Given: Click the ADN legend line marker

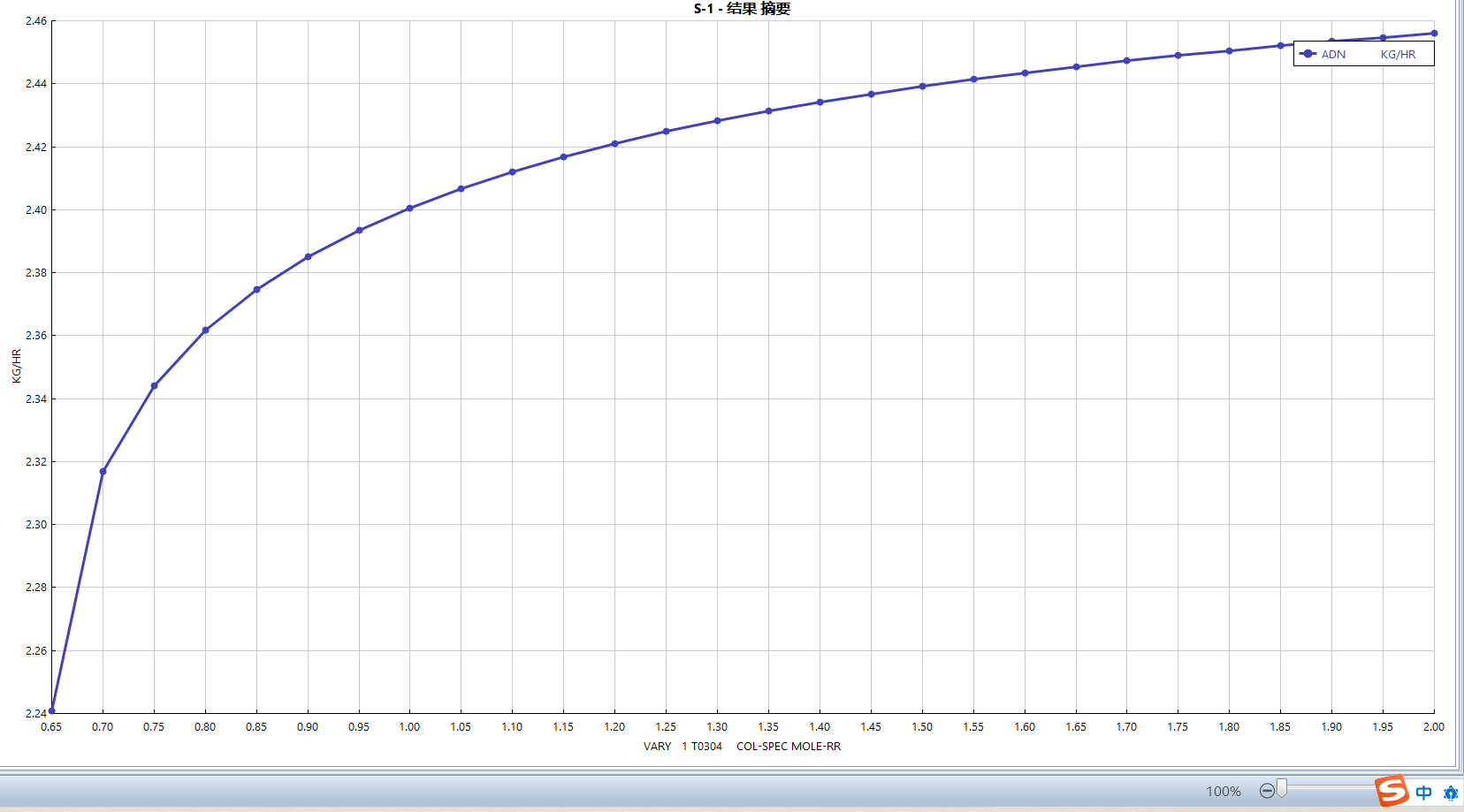Looking at the screenshot, I should pos(1308,54).
